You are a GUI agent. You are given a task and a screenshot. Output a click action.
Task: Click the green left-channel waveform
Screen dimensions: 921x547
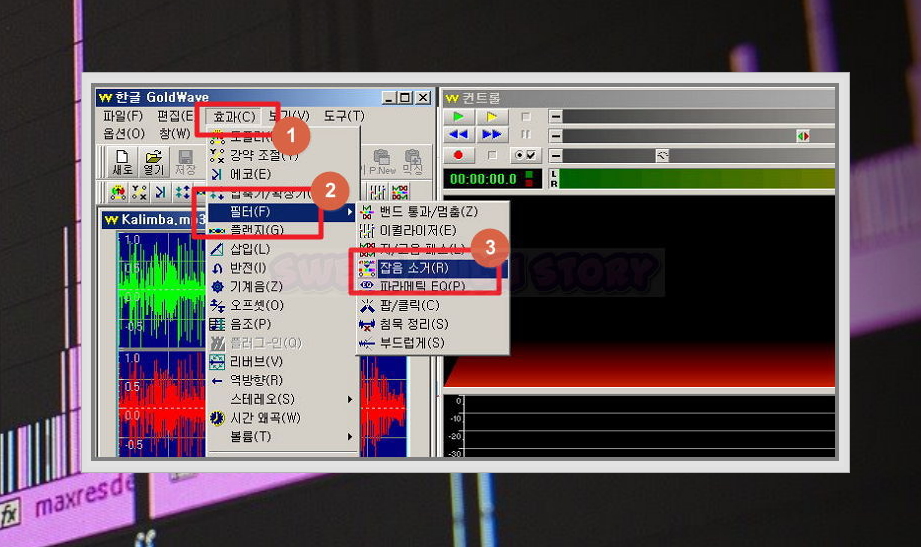[162, 291]
